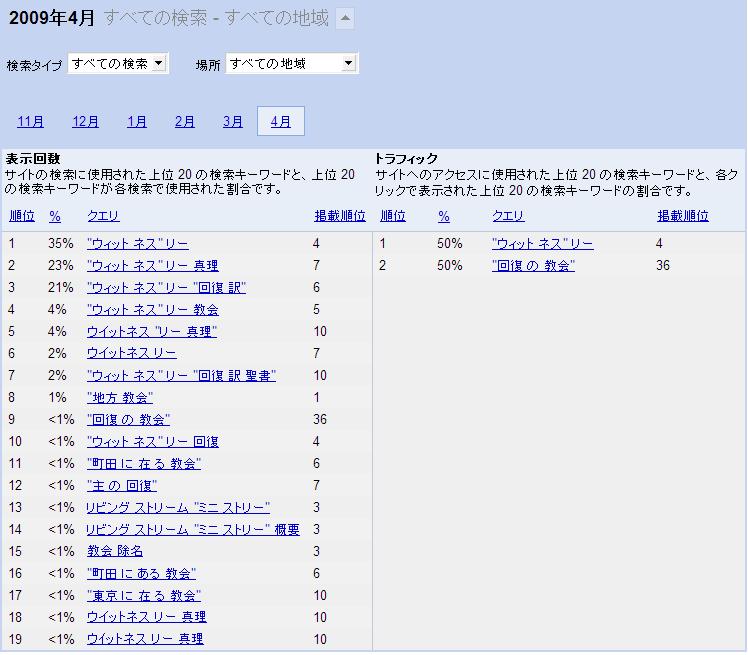Open rank 13 リビング ストリーム "ミニ ストリー" link
The image size is (748, 655).
[178, 508]
